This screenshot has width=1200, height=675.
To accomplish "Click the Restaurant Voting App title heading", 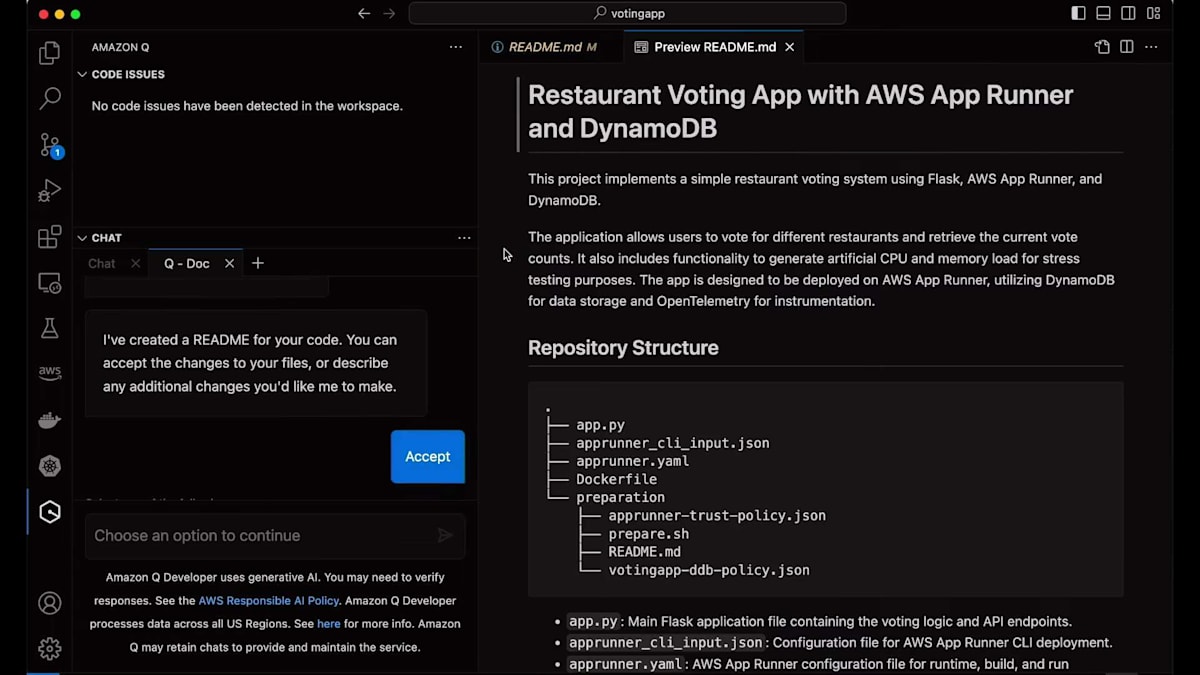I will pos(800,111).
